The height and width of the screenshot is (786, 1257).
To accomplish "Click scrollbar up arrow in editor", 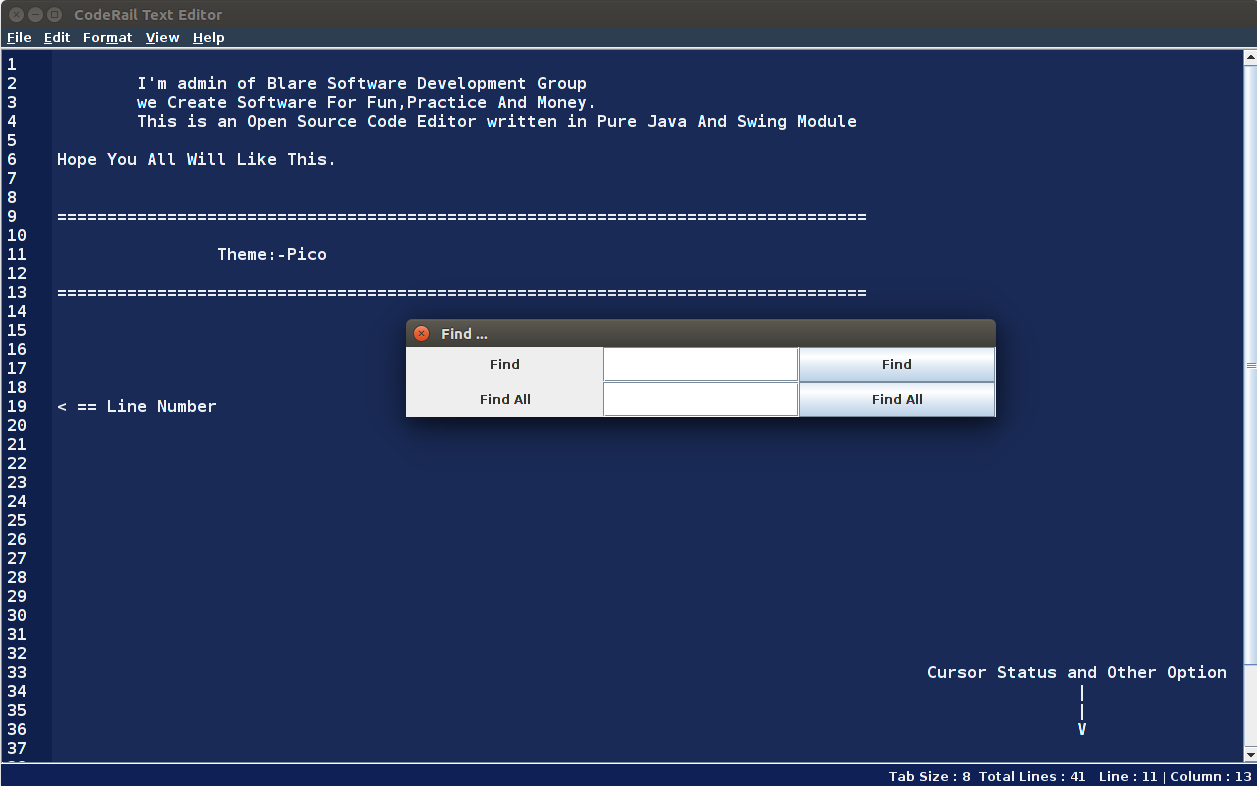I will click(1250, 58).
